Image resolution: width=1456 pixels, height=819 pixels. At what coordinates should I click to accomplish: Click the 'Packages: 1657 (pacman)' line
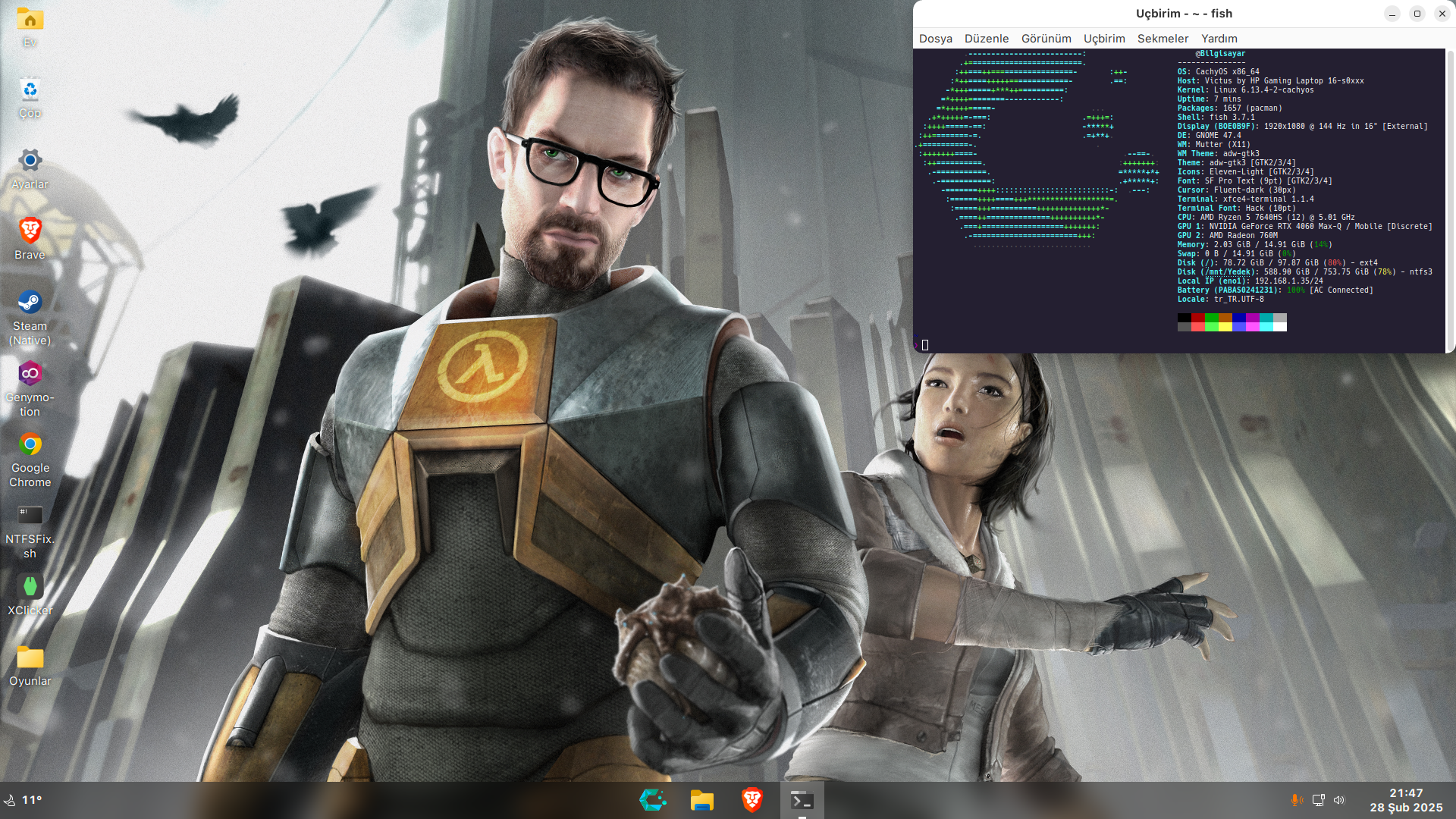(1230, 108)
